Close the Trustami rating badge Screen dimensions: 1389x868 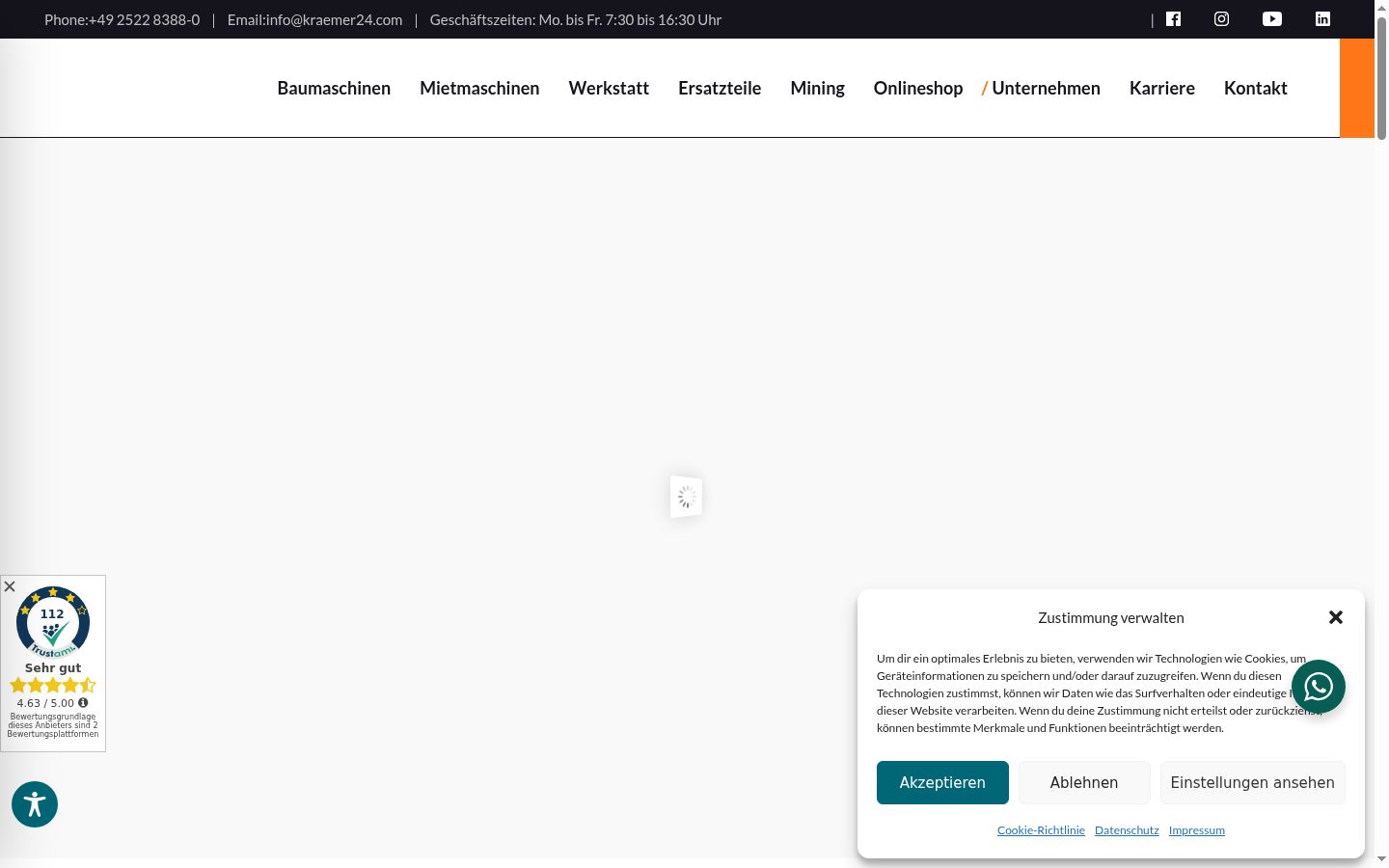10,586
